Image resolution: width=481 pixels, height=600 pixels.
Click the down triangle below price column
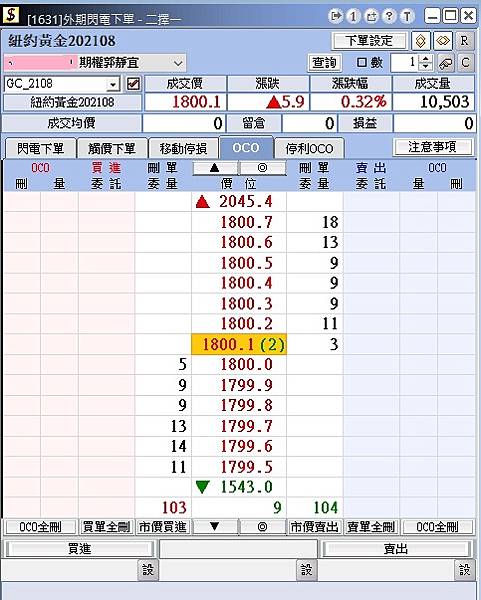[215, 527]
